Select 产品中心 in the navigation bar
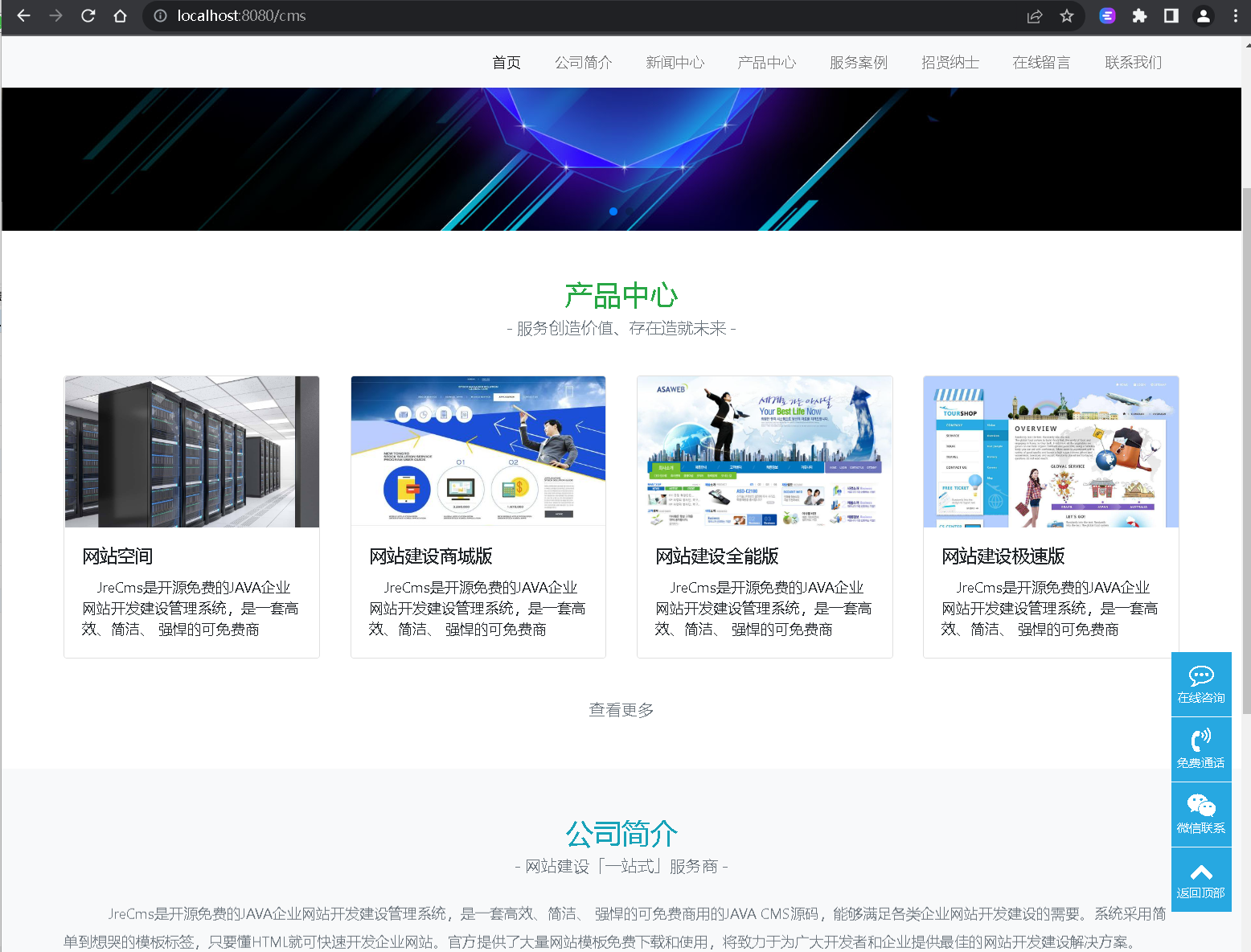1251x952 pixels. pyautogui.click(x=767, y=62)
